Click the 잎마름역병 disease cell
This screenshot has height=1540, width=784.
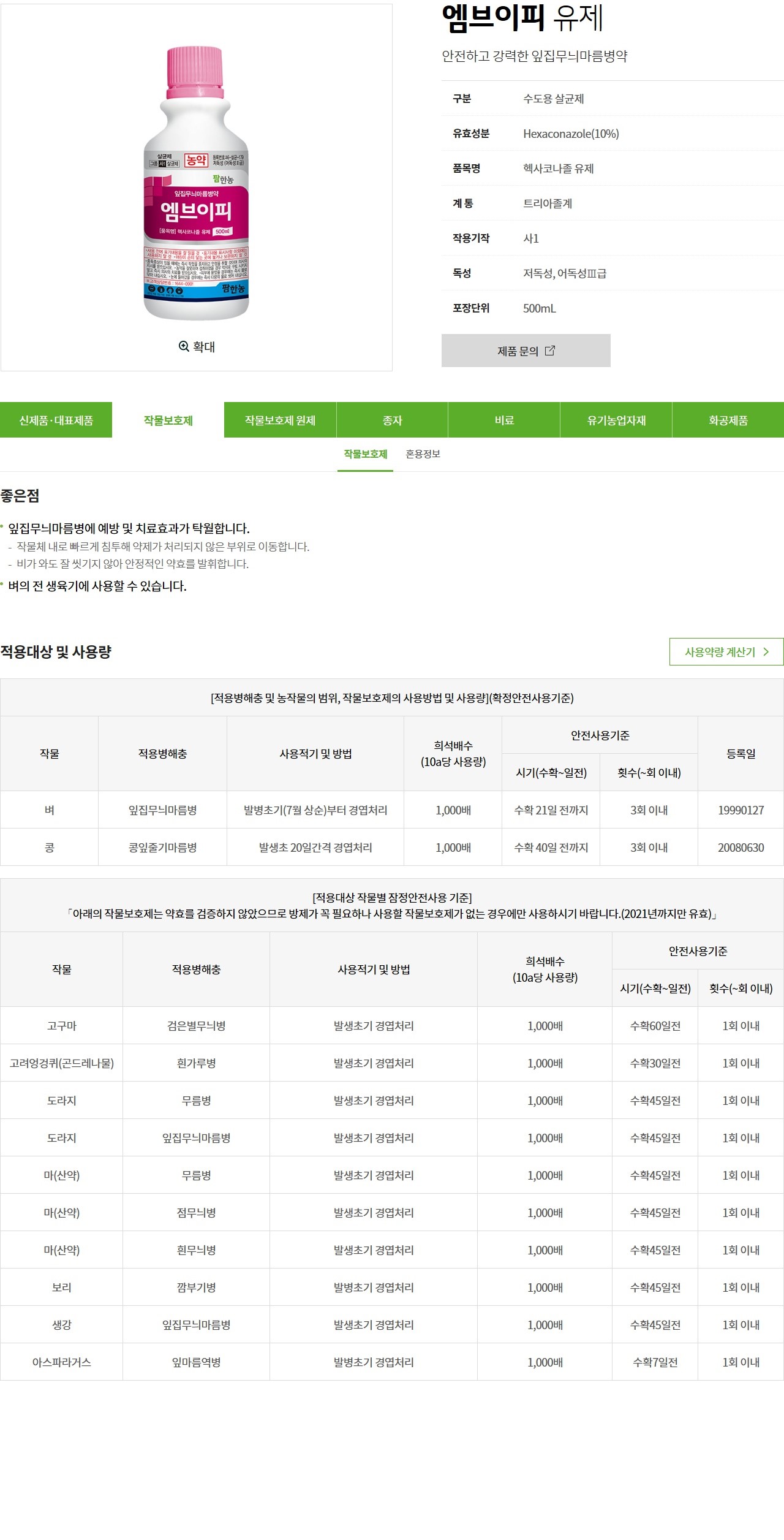pyautogui.click(x=196, y=1362)
